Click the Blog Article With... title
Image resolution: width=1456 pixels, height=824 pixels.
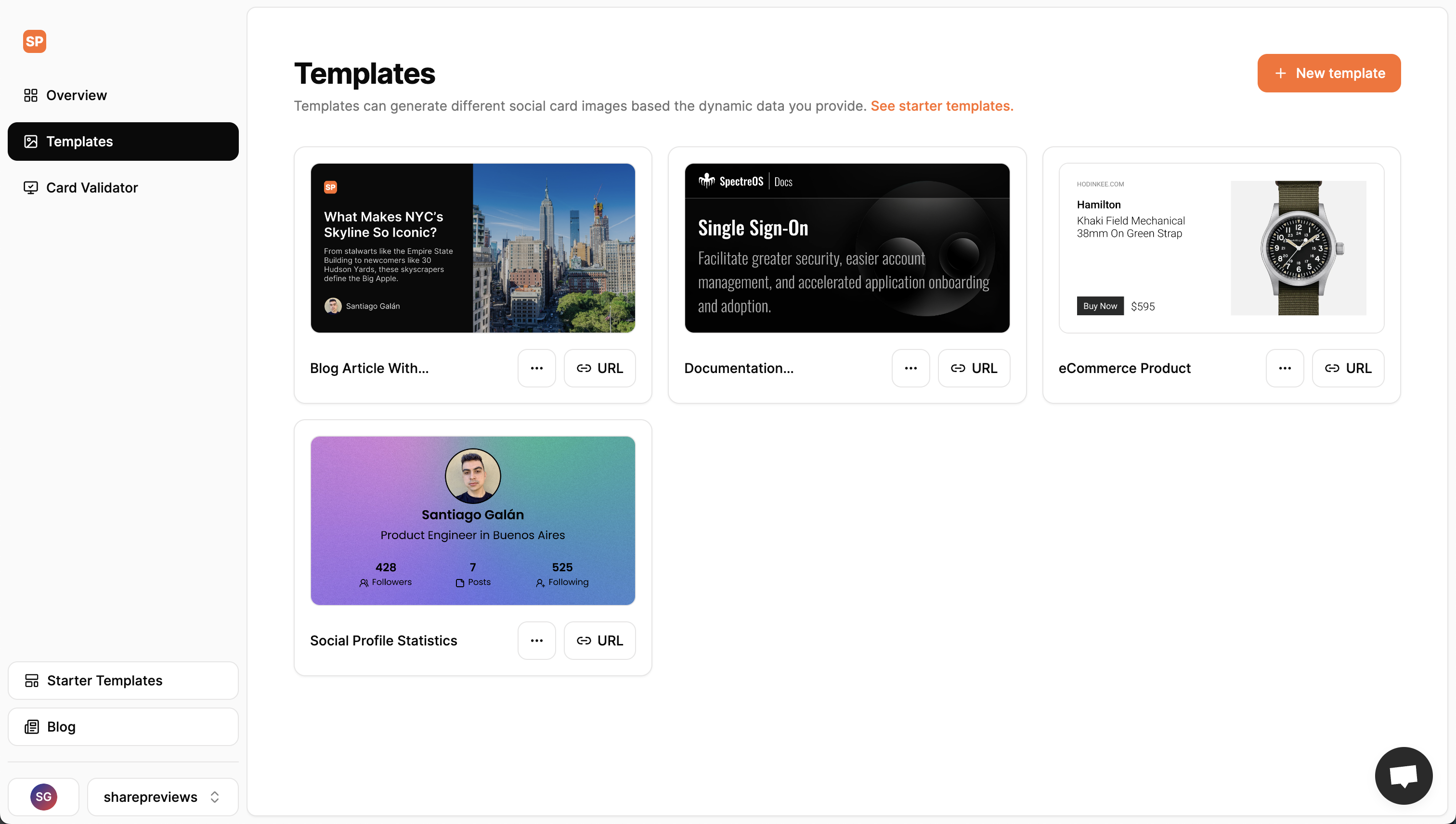click(x=369, y=368)
